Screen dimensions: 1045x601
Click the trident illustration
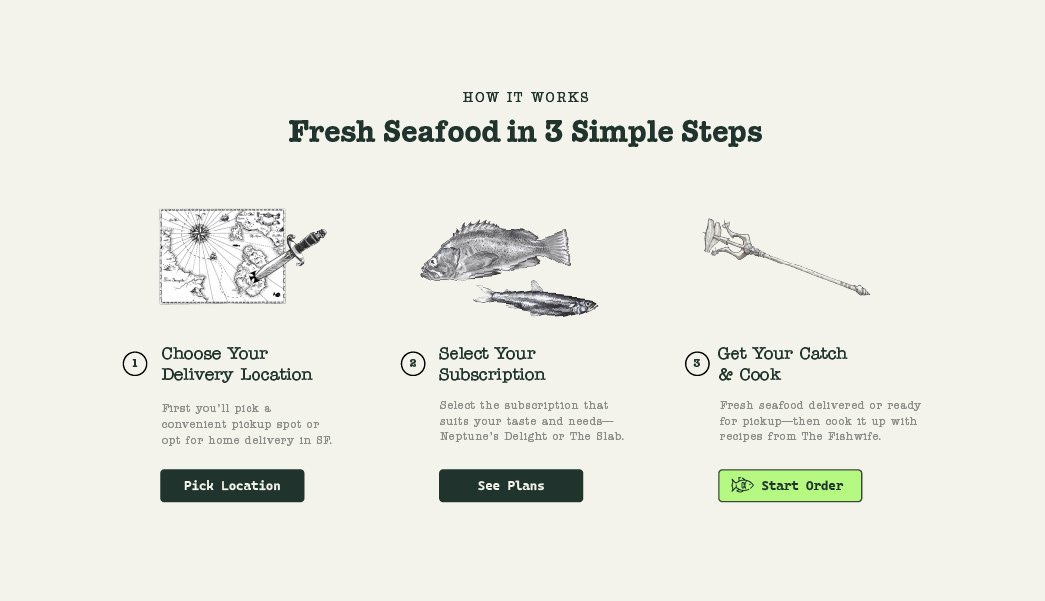pos(786,257)
